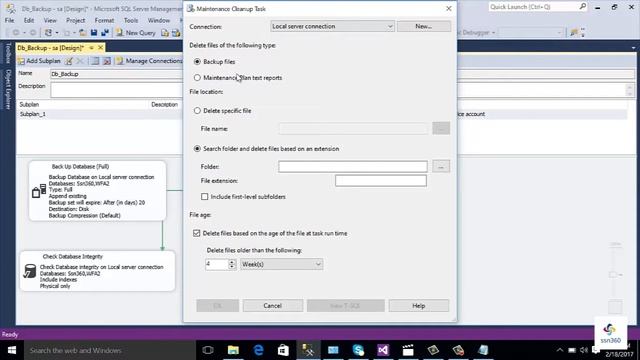Close the Maintenance Cleanup Task dialog
The height and width of the screenshot is (360, 640).
pos(449,9)
